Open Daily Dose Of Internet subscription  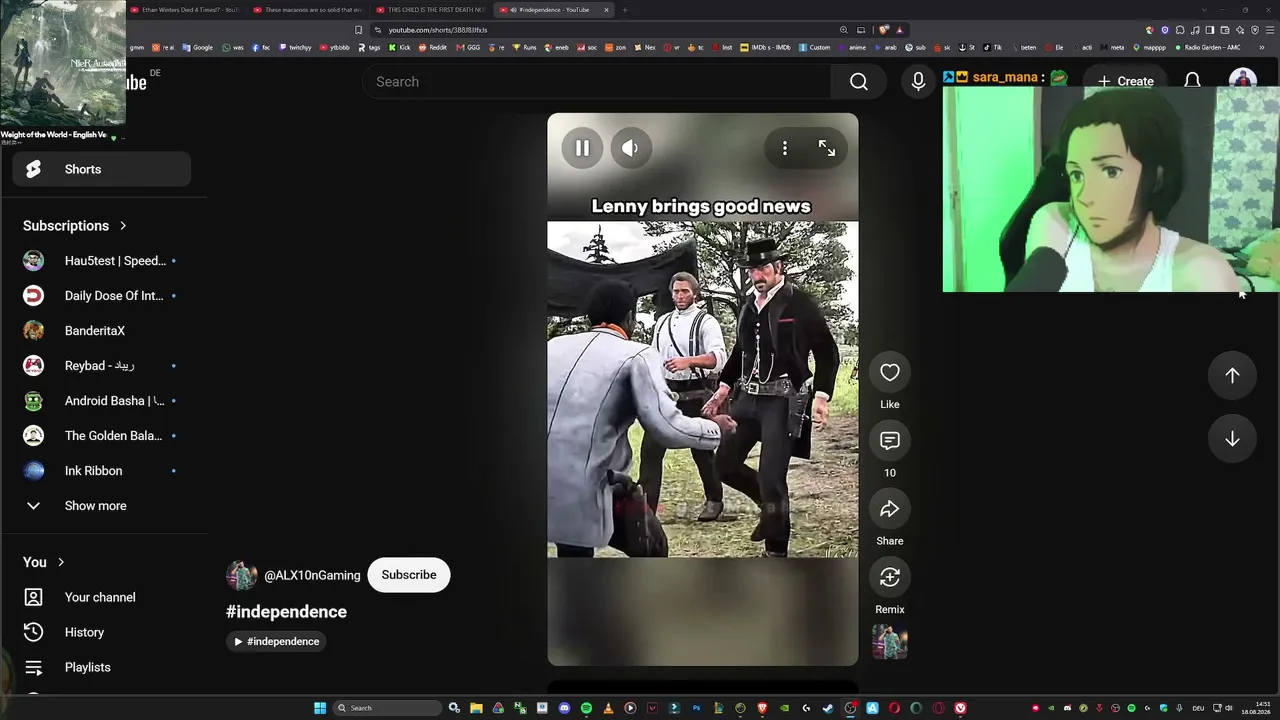pyautogui.click(x=102, y=296)
